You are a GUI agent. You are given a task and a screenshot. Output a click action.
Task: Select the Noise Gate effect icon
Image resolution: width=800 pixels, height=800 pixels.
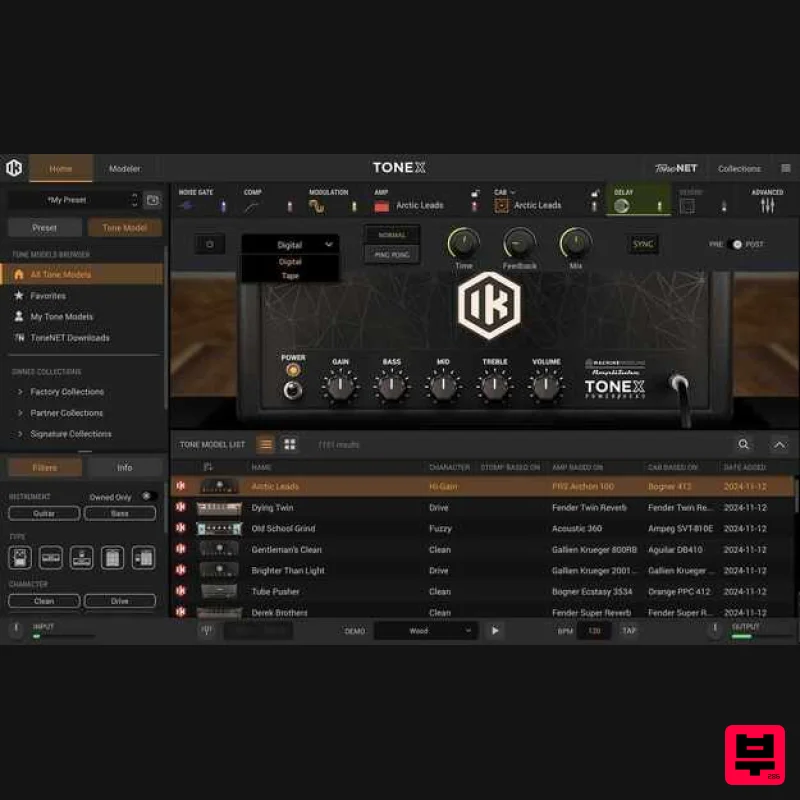(x=186, y=206)
